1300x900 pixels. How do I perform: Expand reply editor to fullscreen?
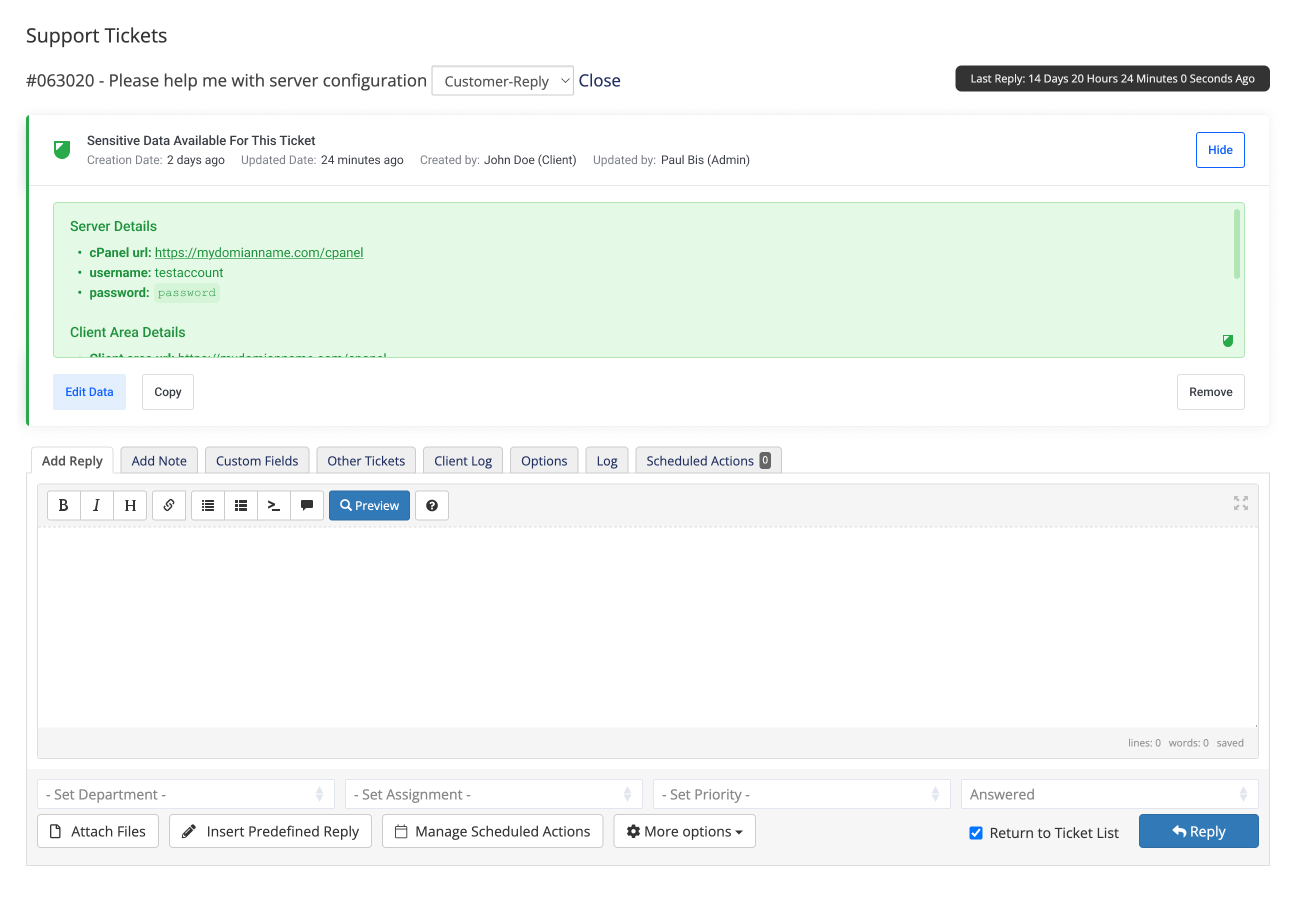1241,503
